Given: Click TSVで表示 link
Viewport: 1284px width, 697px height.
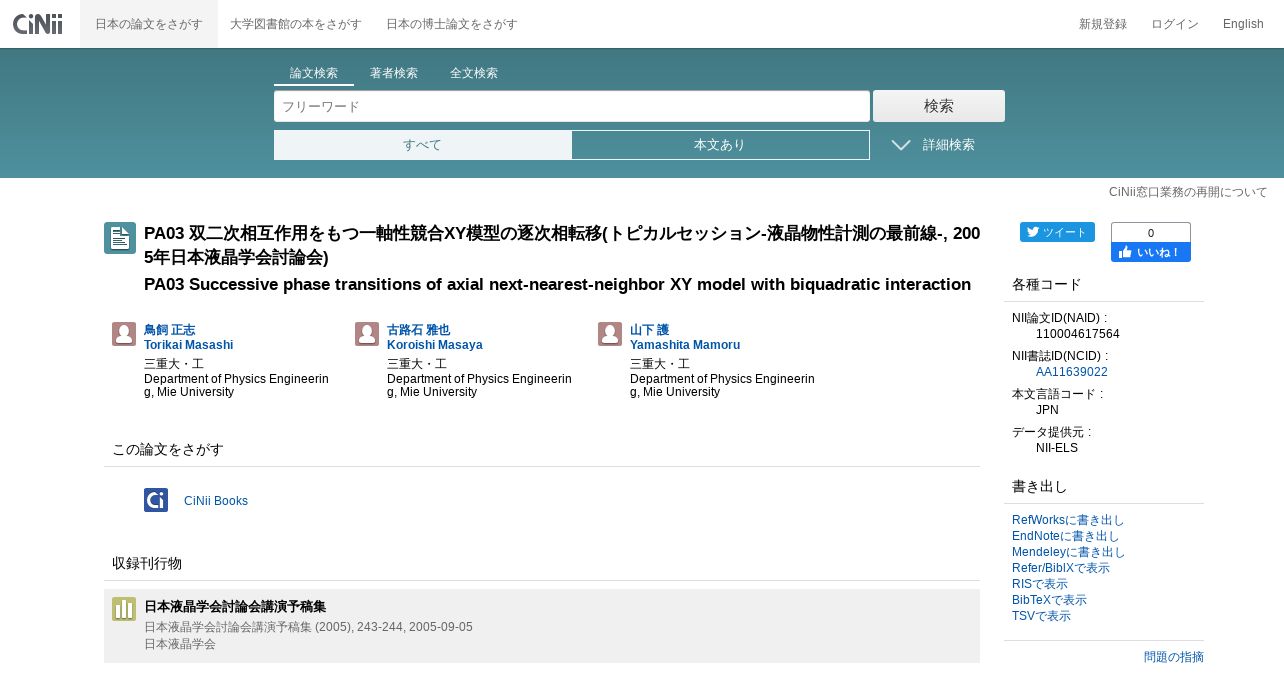Looking at the screenshot, I should tap(1041, 616).
